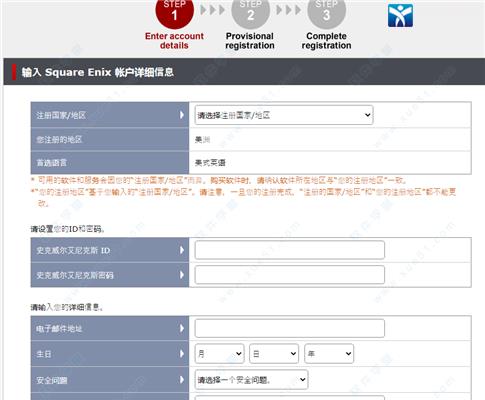Open the 请选择注册国家/地区 dropdown
The width and height of the screenshot is (485, 400).
click(284, 115)
